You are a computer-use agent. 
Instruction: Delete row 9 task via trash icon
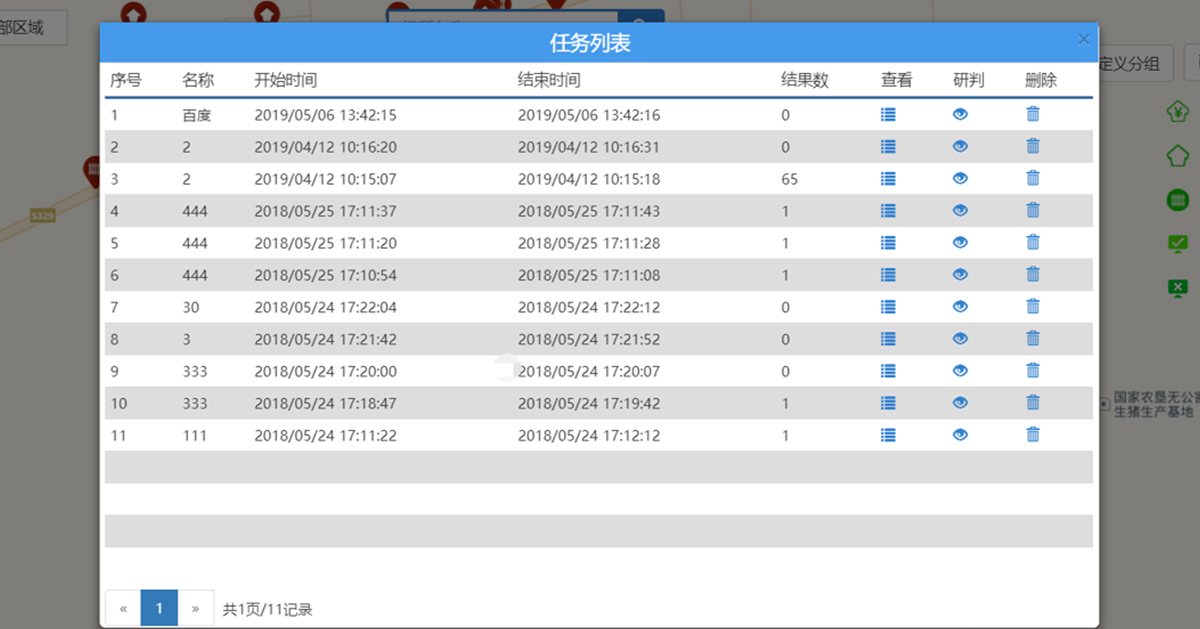1033,370
